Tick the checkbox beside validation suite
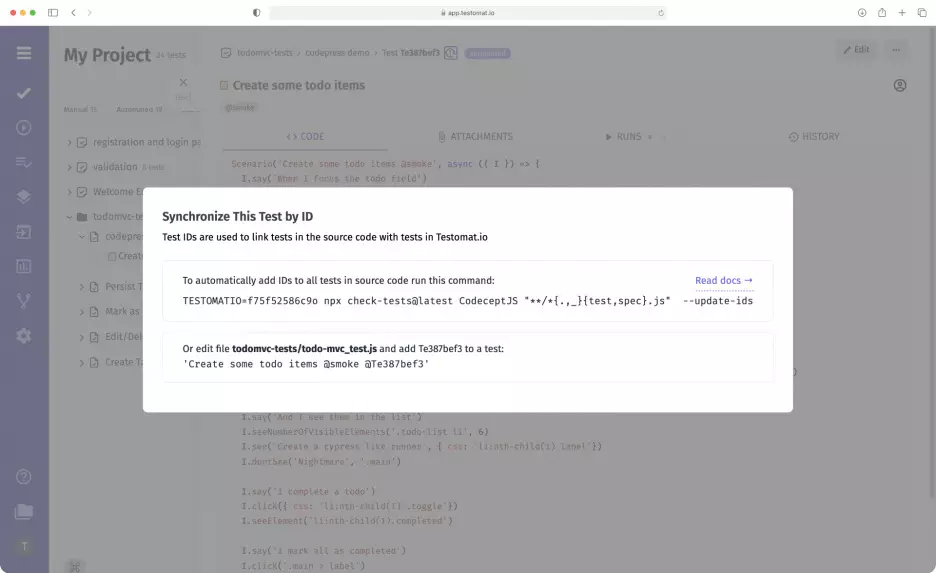936x573 pixels. [83, 167]
